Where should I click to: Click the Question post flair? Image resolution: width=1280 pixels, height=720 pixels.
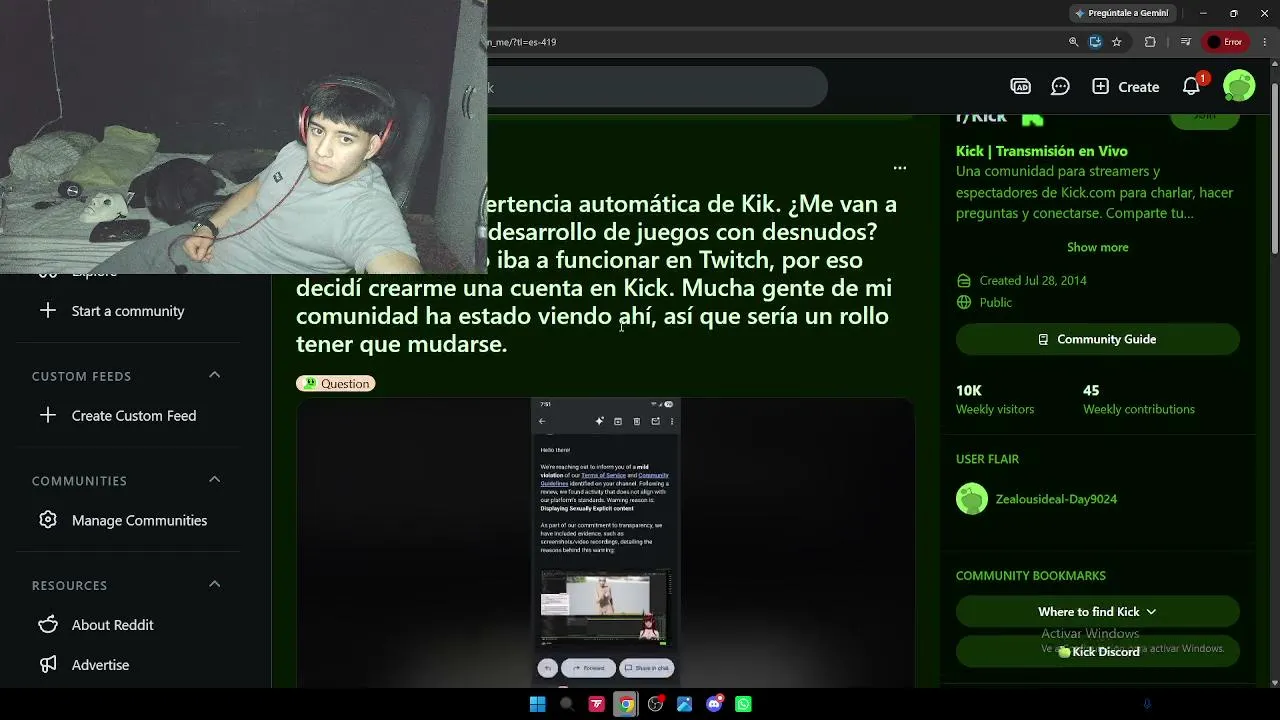click(x=336, y=383)
